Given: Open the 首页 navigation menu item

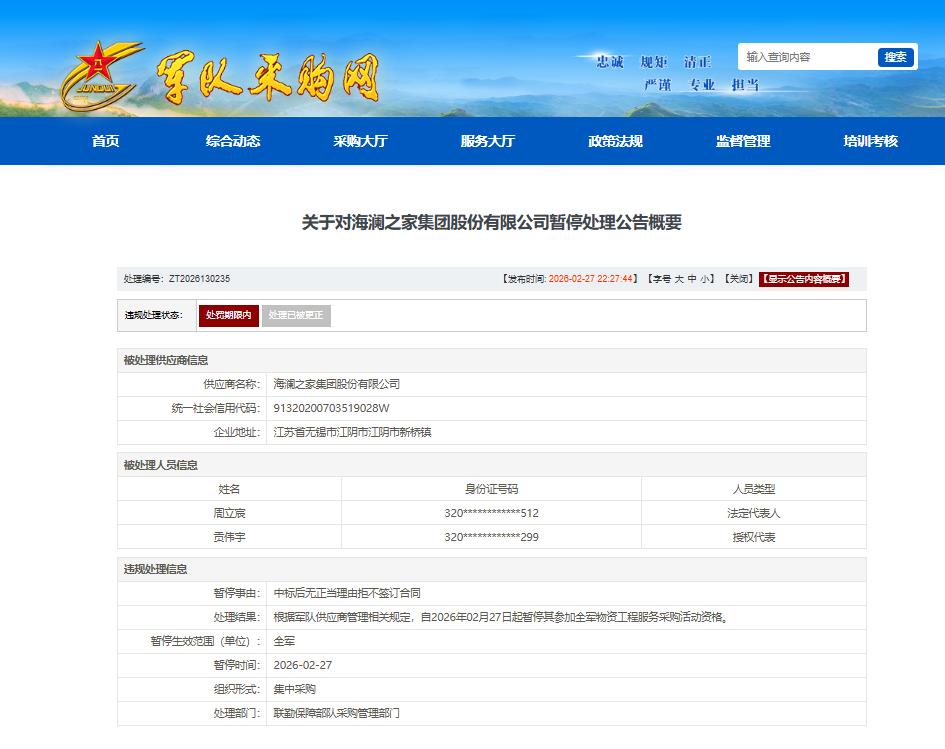Looking at the screenshot, I should 105,141.
